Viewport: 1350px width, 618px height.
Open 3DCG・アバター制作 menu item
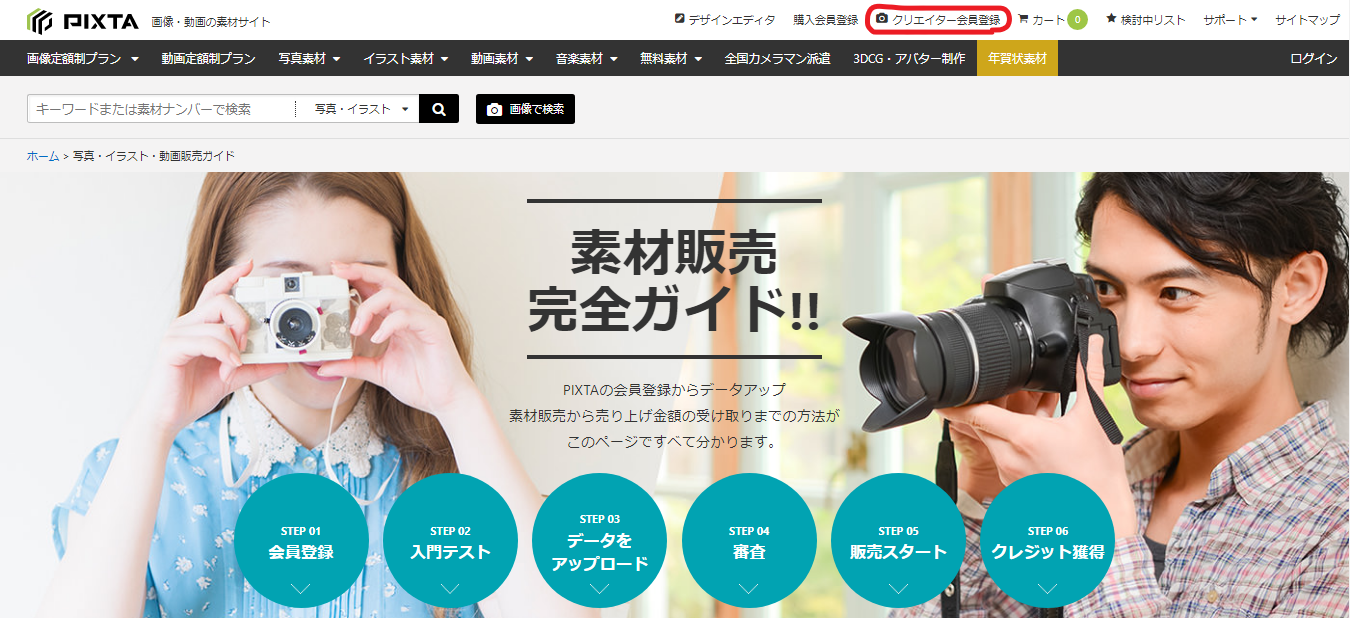909,58
